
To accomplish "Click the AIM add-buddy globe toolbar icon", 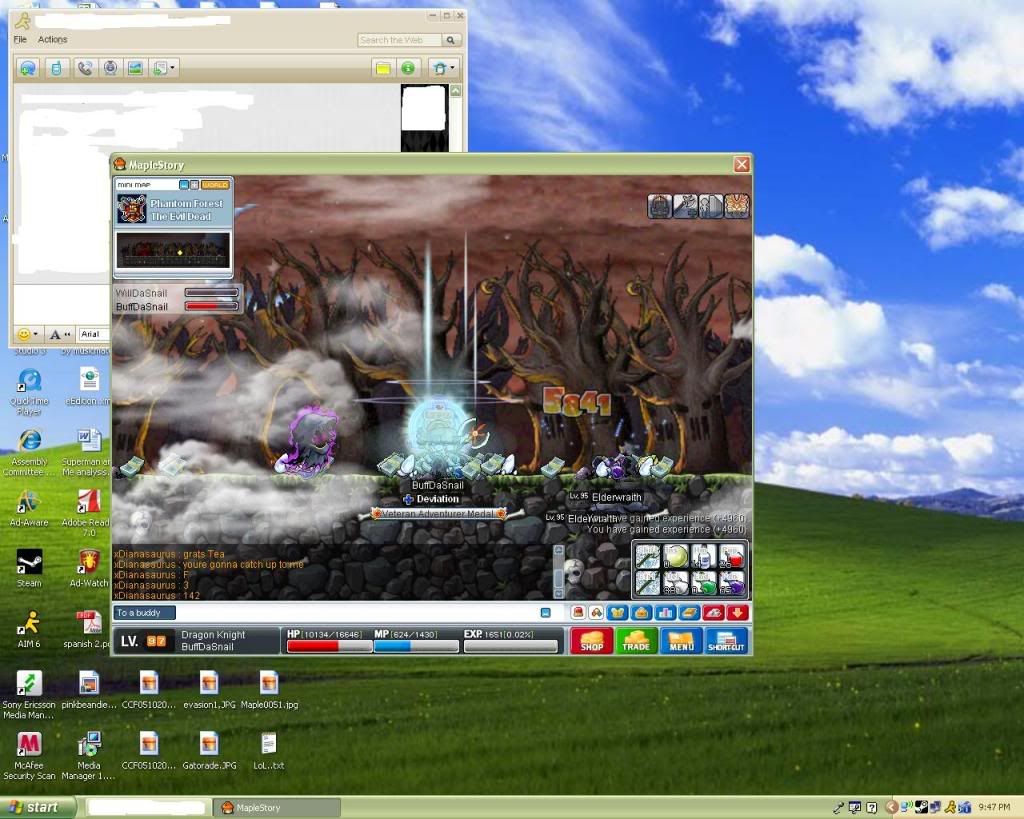I will 28,68.
